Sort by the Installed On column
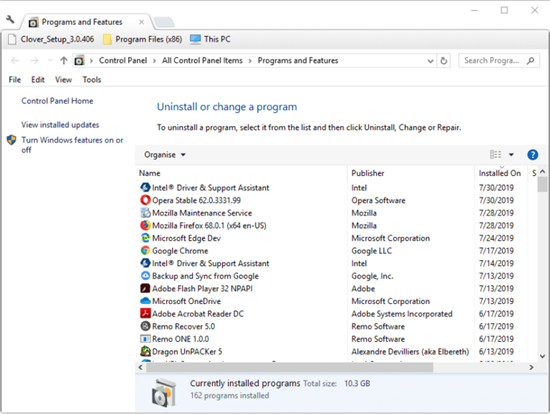The height and width of the screenshot is (414, 550). [499, 173]
